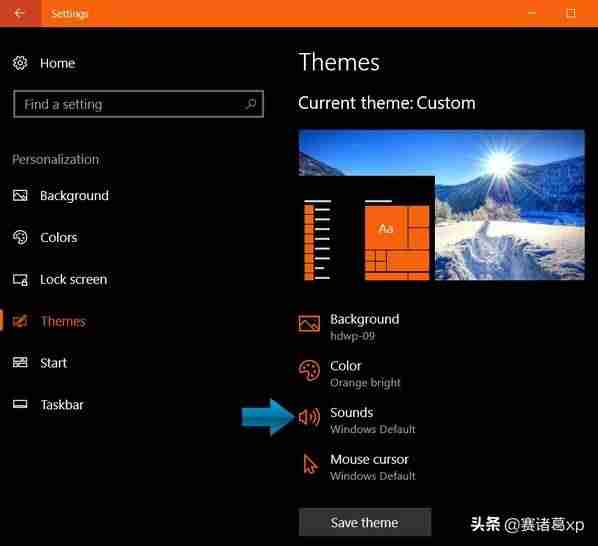Open Sounds Windows Default setting

click(372, 420)
